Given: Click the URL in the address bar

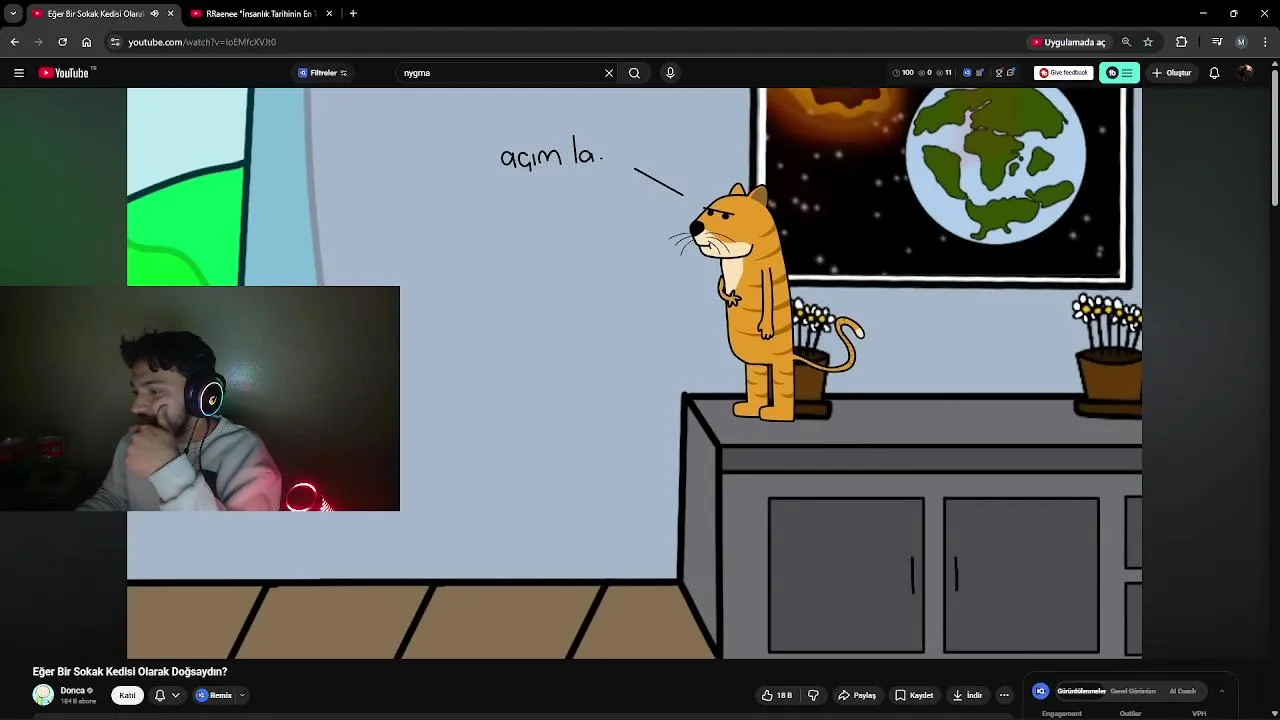Looking at the screenshot, I should click(202, 42).
